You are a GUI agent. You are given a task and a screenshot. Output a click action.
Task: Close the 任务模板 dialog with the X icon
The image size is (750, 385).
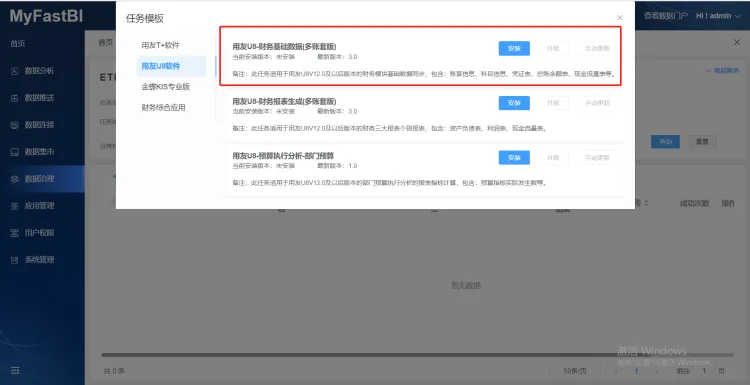tap(620, 18)
